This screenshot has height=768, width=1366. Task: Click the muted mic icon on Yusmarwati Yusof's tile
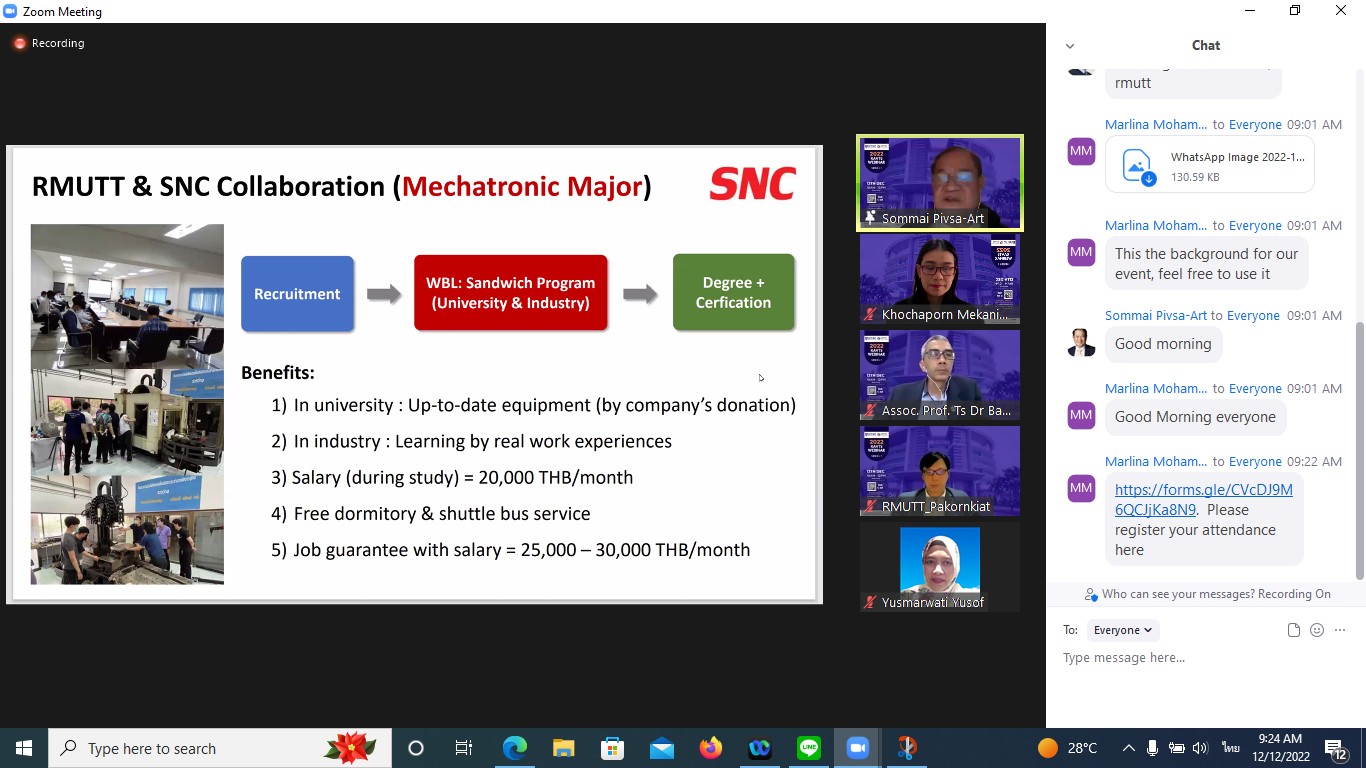870,603
